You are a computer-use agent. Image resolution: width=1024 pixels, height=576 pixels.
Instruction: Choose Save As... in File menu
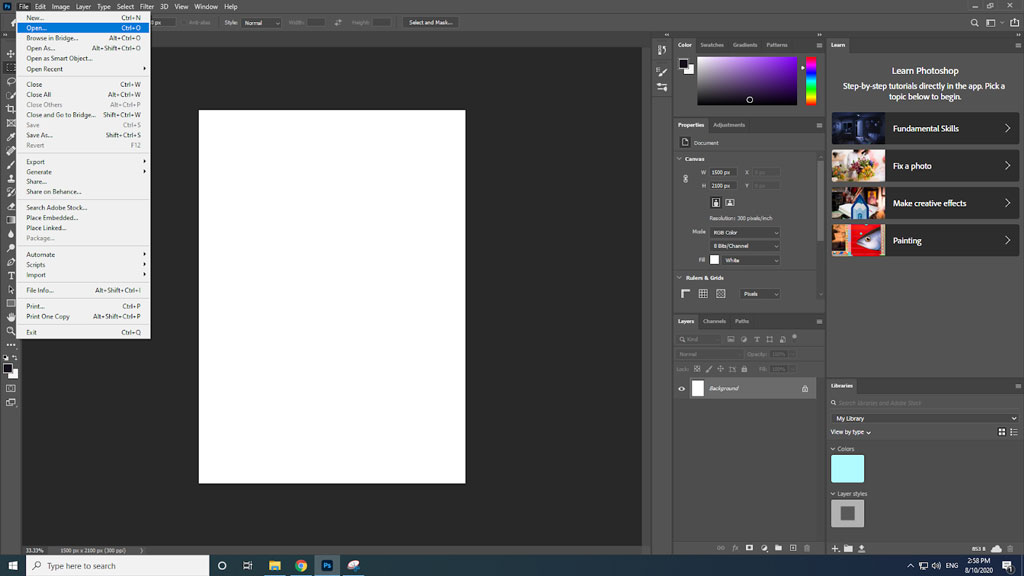click(x=83, y=135)
